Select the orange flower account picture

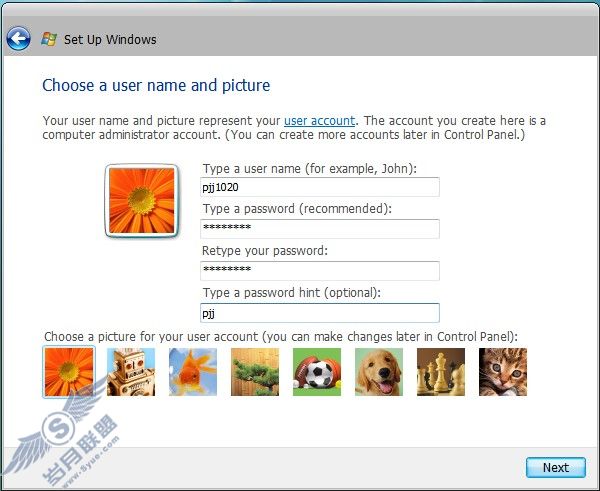(x=69, y=372)
